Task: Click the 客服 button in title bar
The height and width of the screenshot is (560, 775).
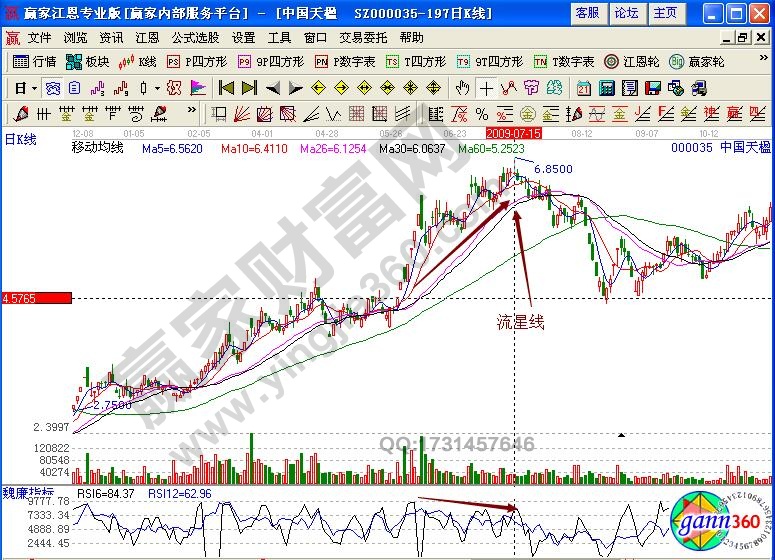Action: click(x=588, y=13)
